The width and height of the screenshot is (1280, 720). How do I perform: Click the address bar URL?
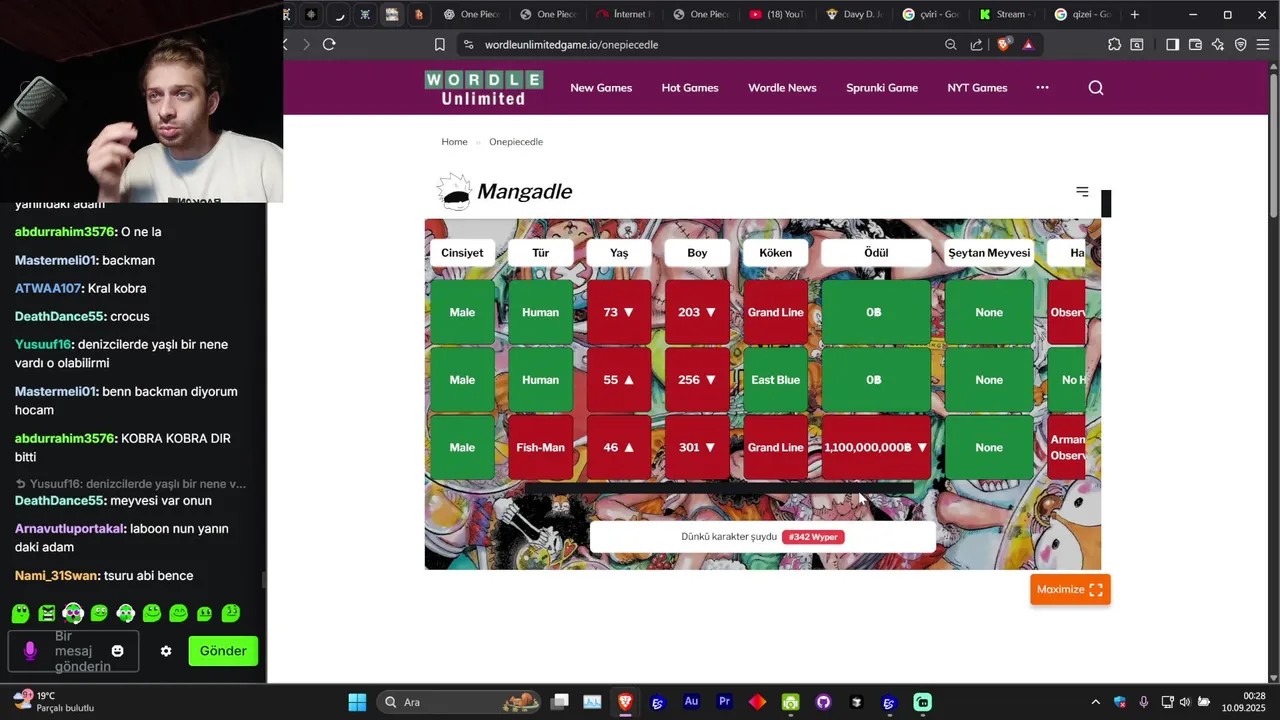pos(571,45)
